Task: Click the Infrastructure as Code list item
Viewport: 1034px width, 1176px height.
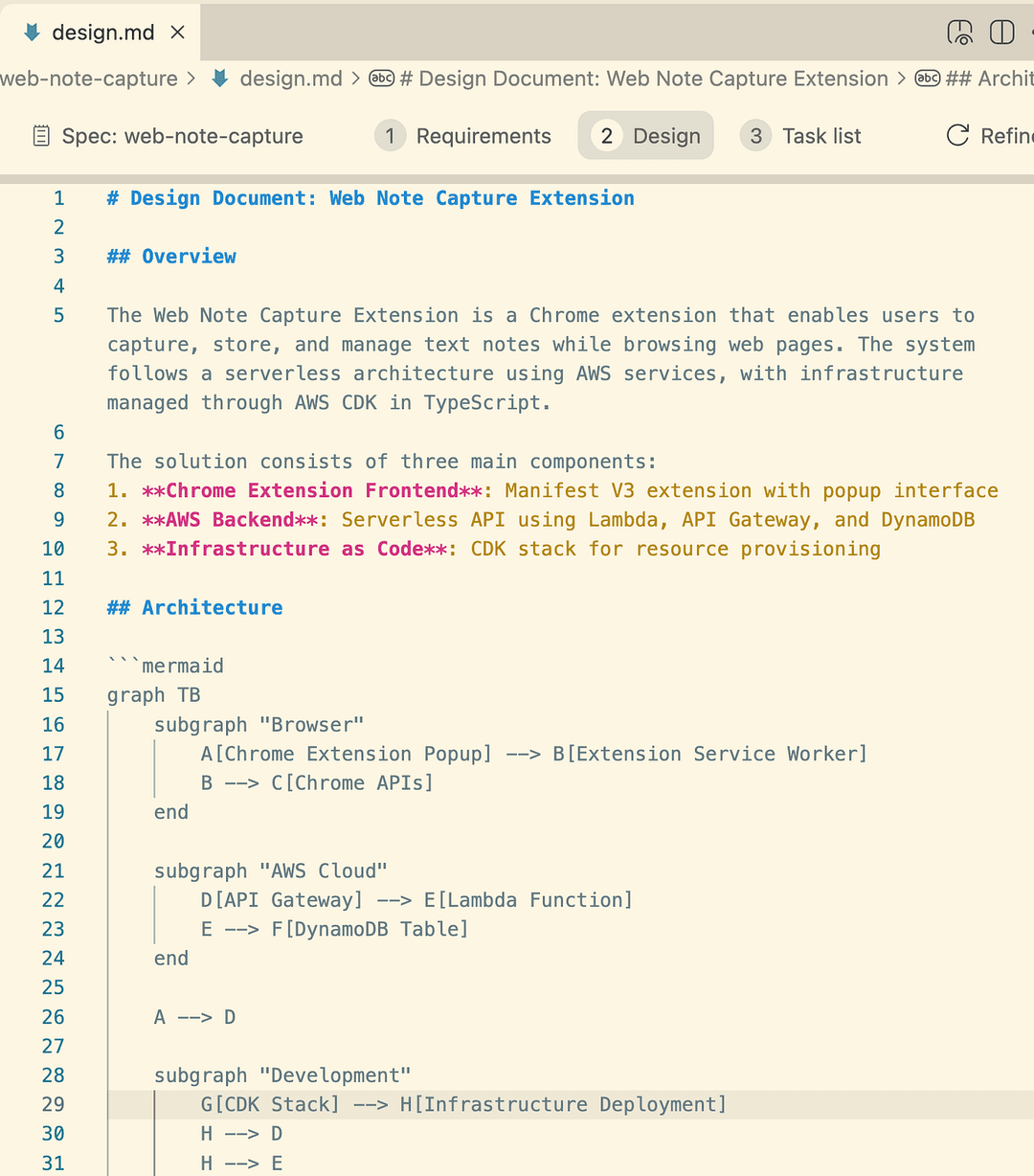Action: click(x=494, y=549)
